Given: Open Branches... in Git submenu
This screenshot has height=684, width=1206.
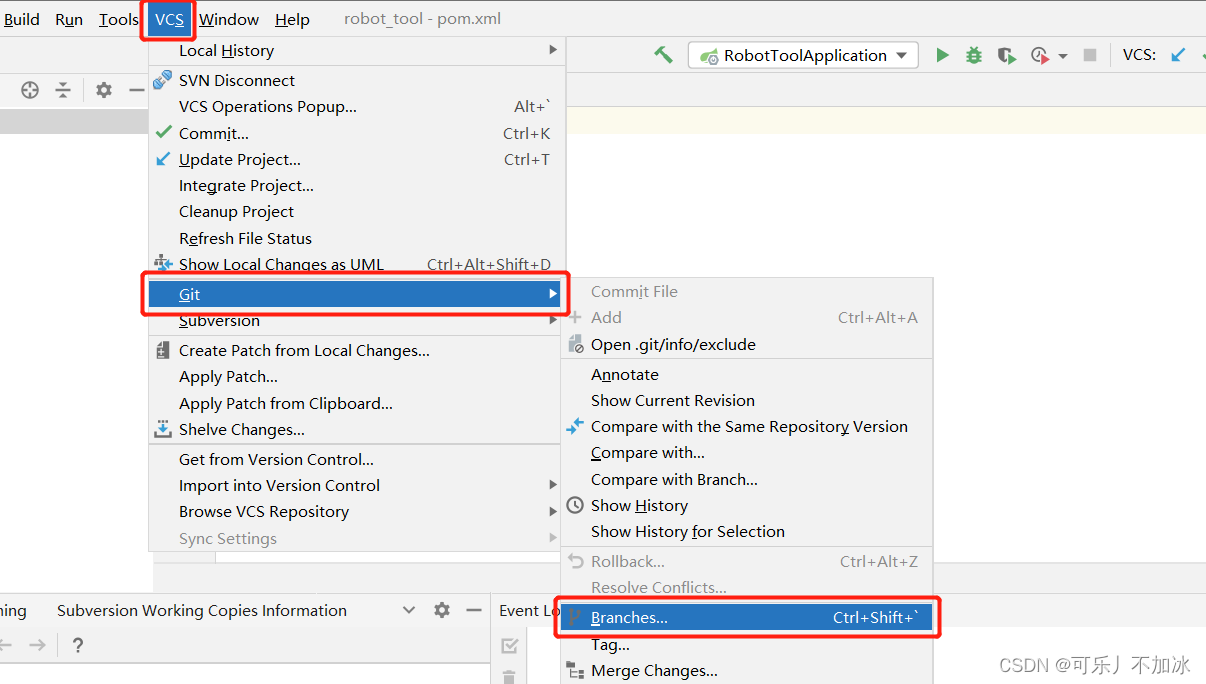Looking at the screenshot, I should (x=747, y=617).
